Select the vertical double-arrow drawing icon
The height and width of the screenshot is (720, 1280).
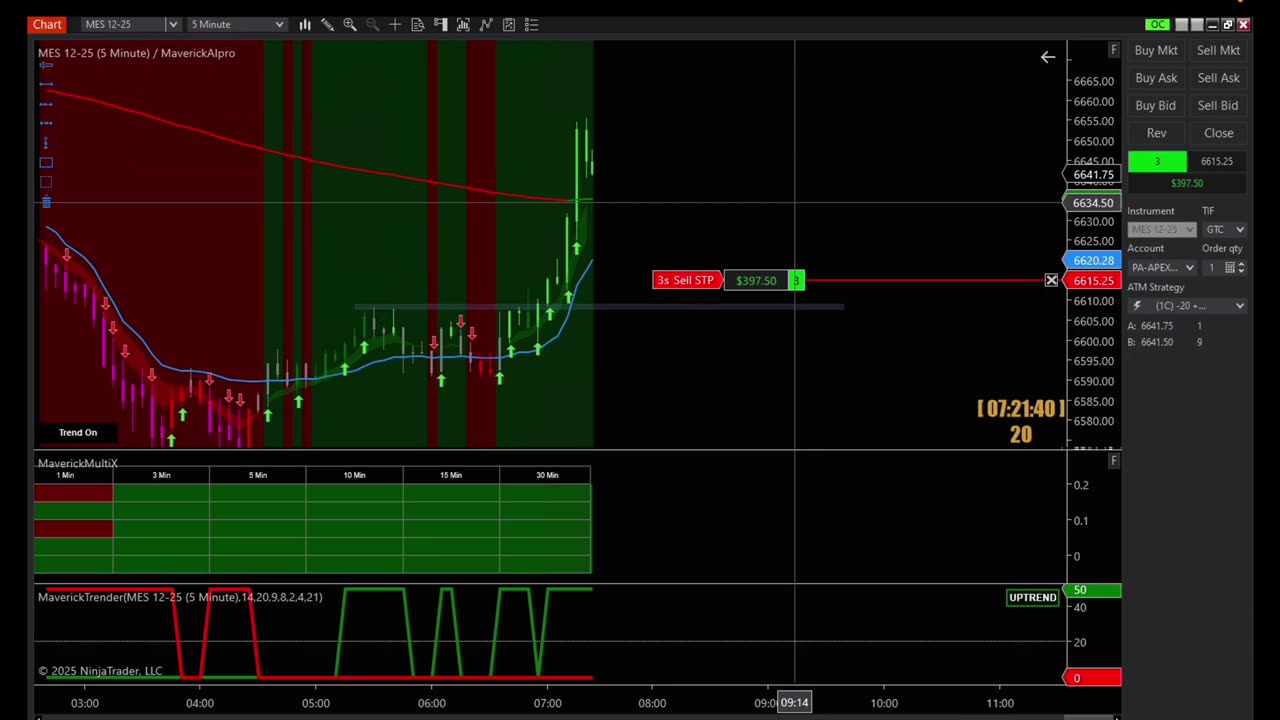tap(46, 142)
